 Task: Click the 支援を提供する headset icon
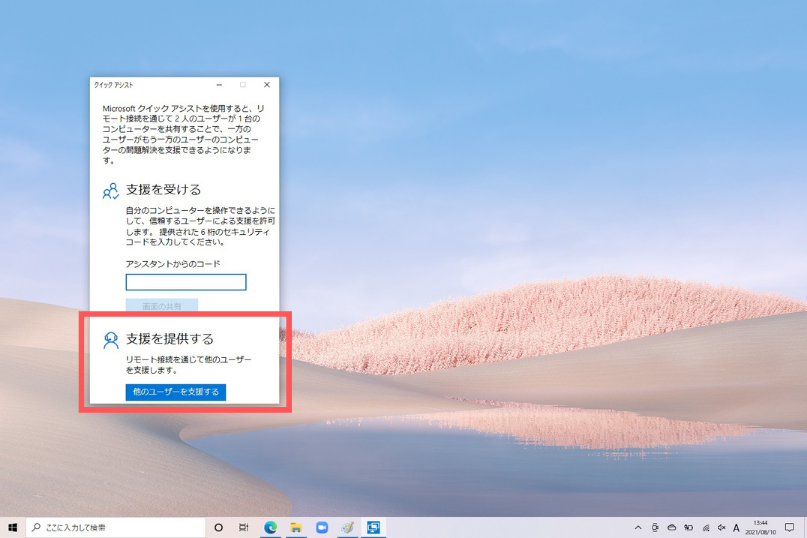click(111, 340)
